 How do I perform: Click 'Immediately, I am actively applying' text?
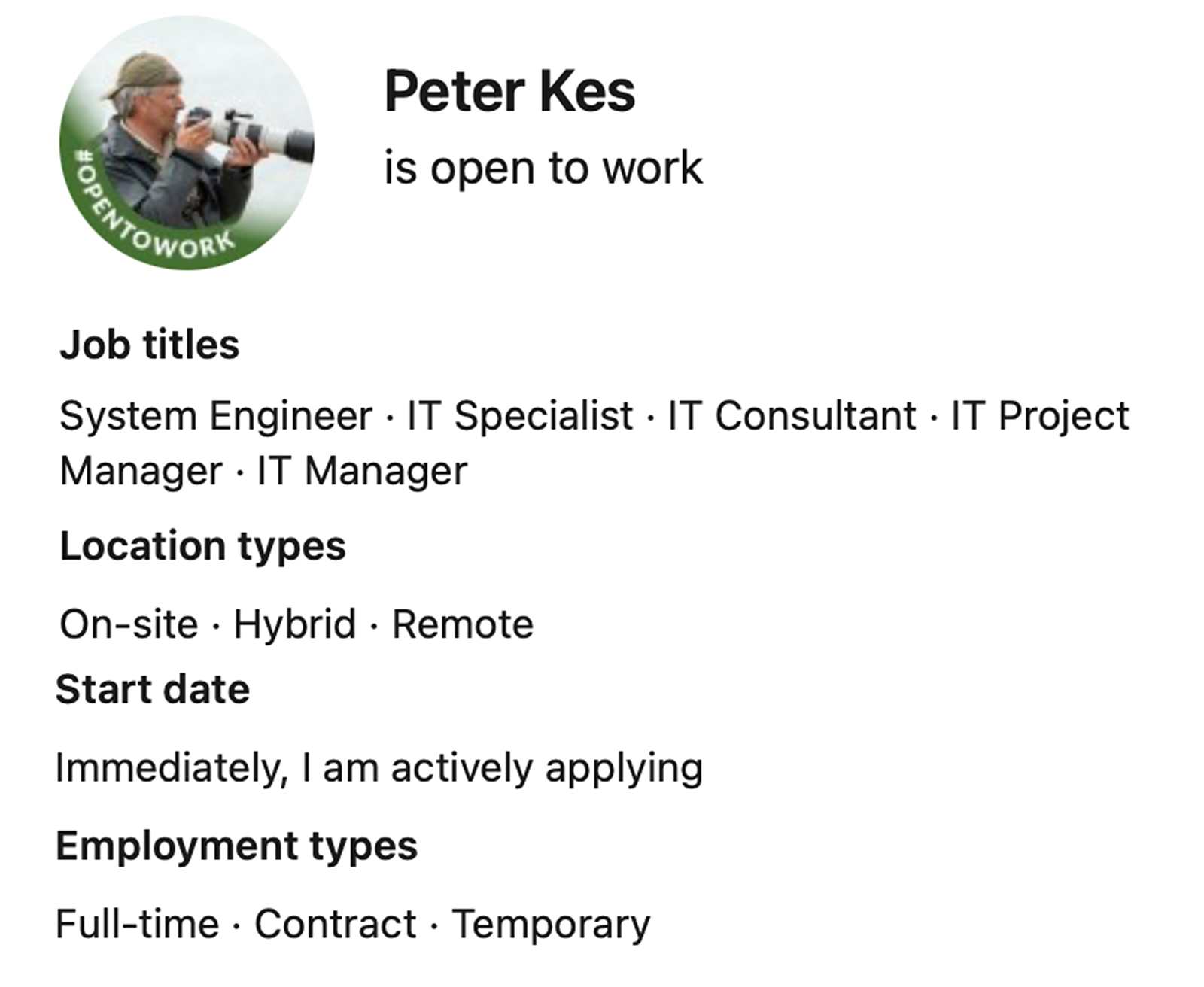coord(379,768)
